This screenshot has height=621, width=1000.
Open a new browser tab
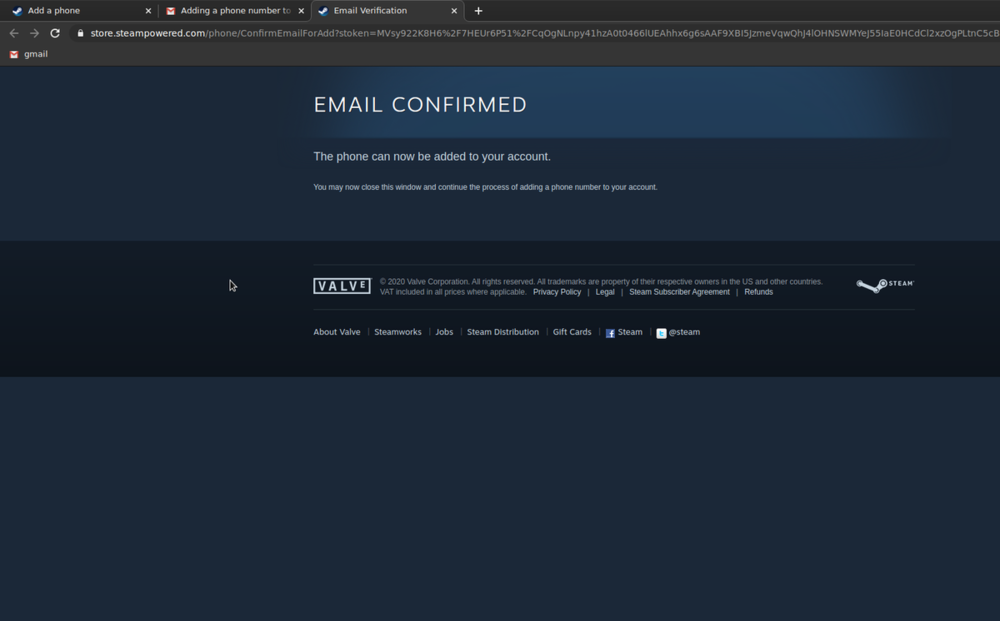[x=478, y=11]
